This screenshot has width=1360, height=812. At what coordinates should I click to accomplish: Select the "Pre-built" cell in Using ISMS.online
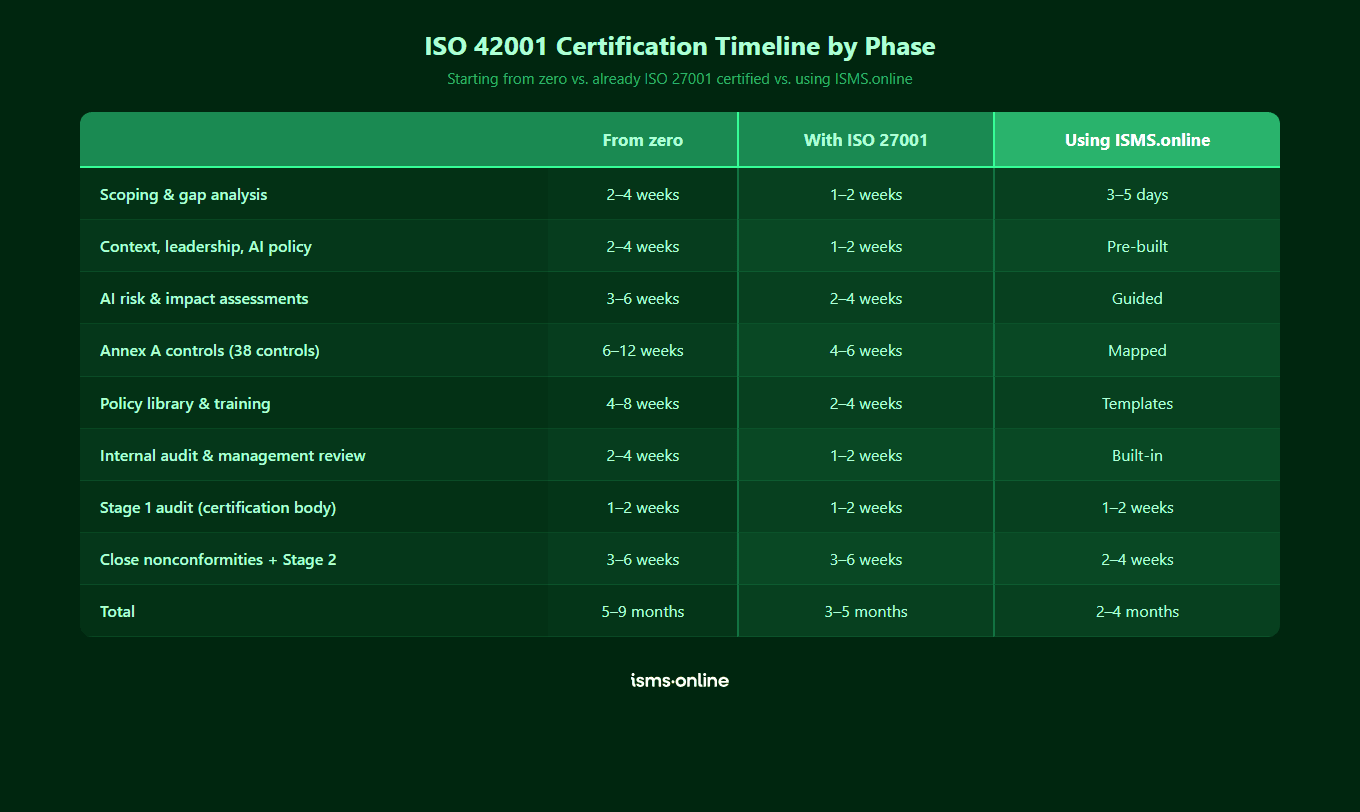tap(1136, 246)
